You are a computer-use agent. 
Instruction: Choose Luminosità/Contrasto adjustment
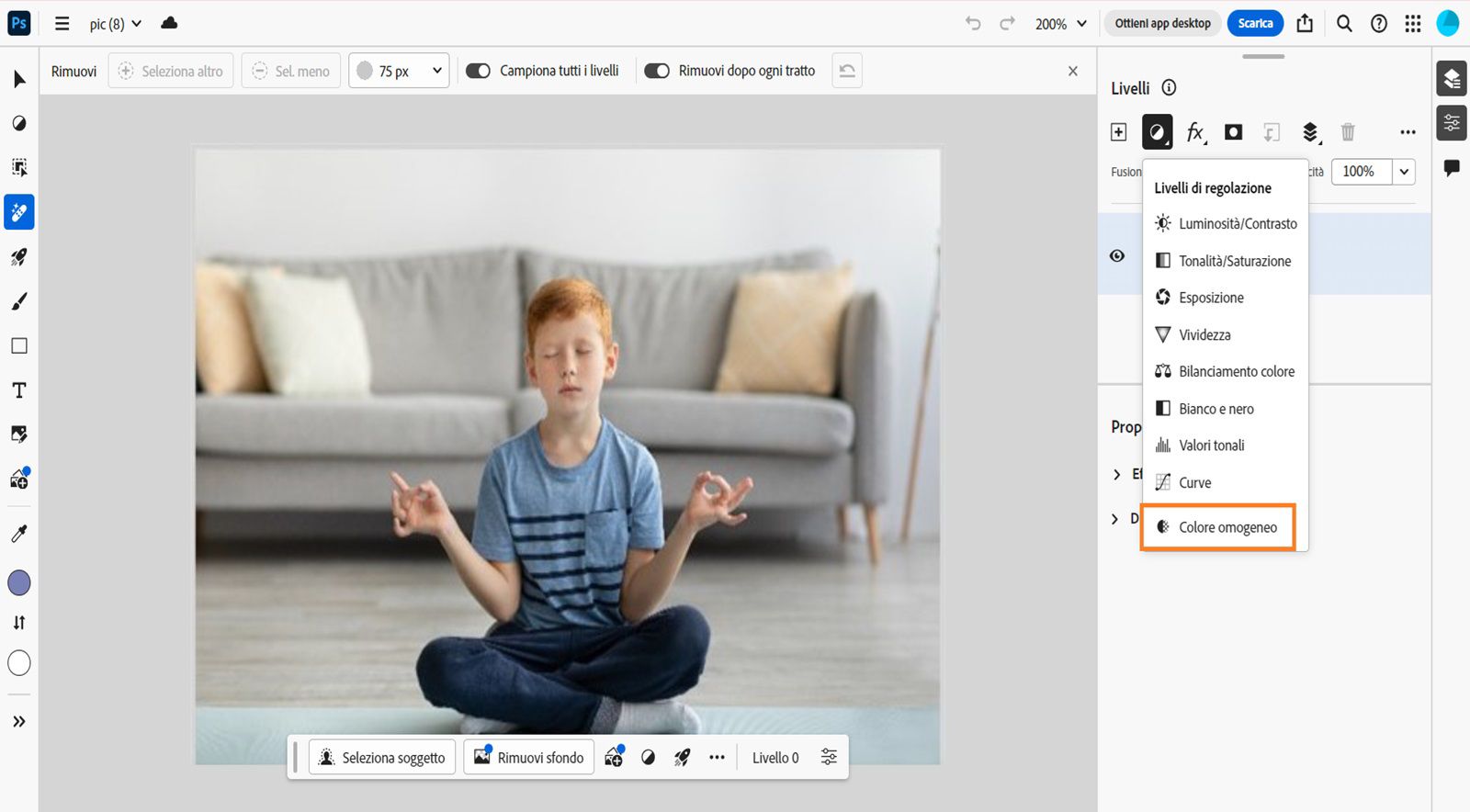[x=1226, y=223]
